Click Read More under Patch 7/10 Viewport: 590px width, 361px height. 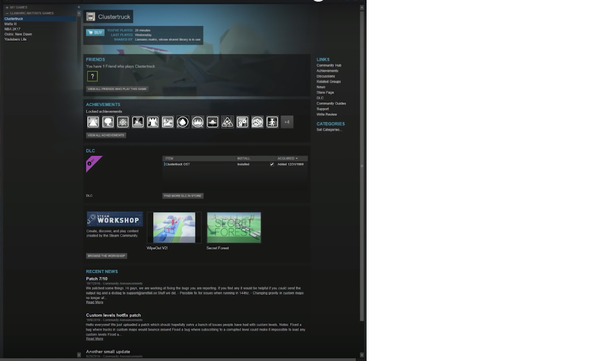[x=94, y=302]
